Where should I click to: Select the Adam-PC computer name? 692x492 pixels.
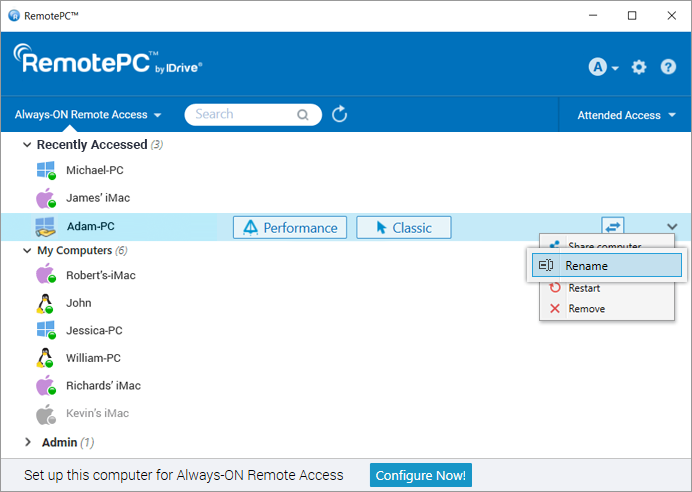pyautogui.click(x=90, y=226)
